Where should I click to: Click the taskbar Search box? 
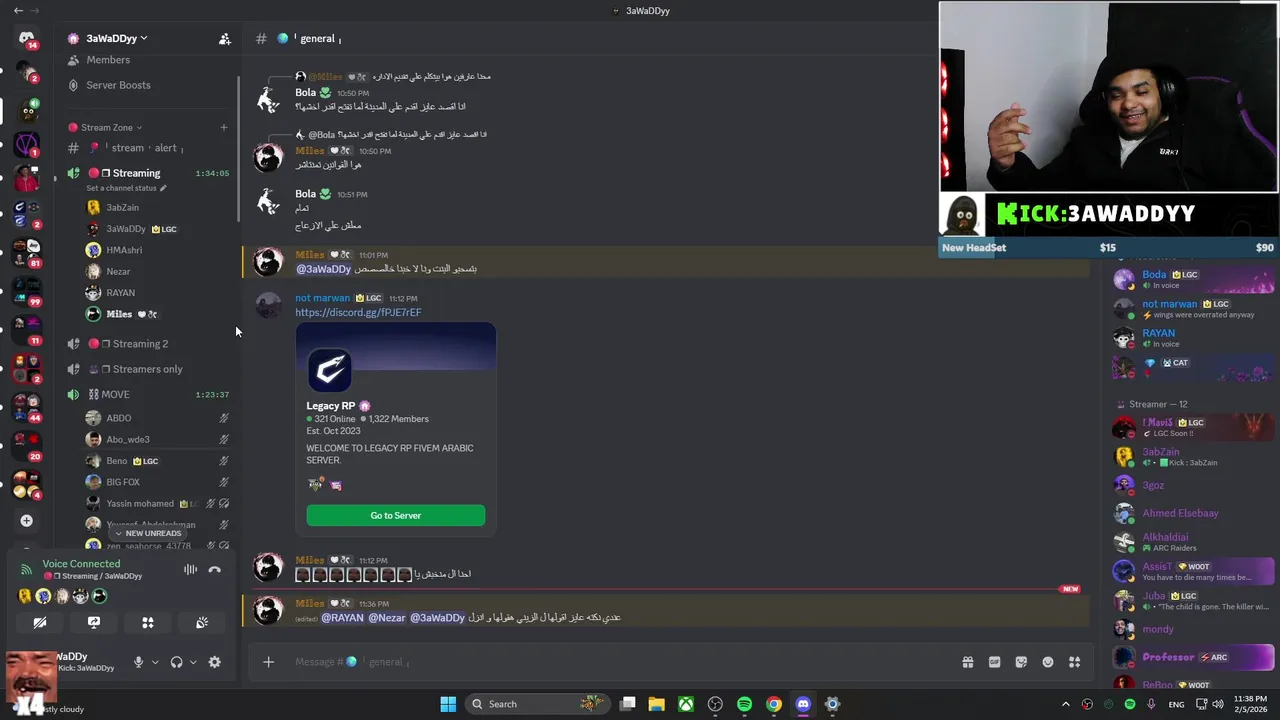click(537, 704)
